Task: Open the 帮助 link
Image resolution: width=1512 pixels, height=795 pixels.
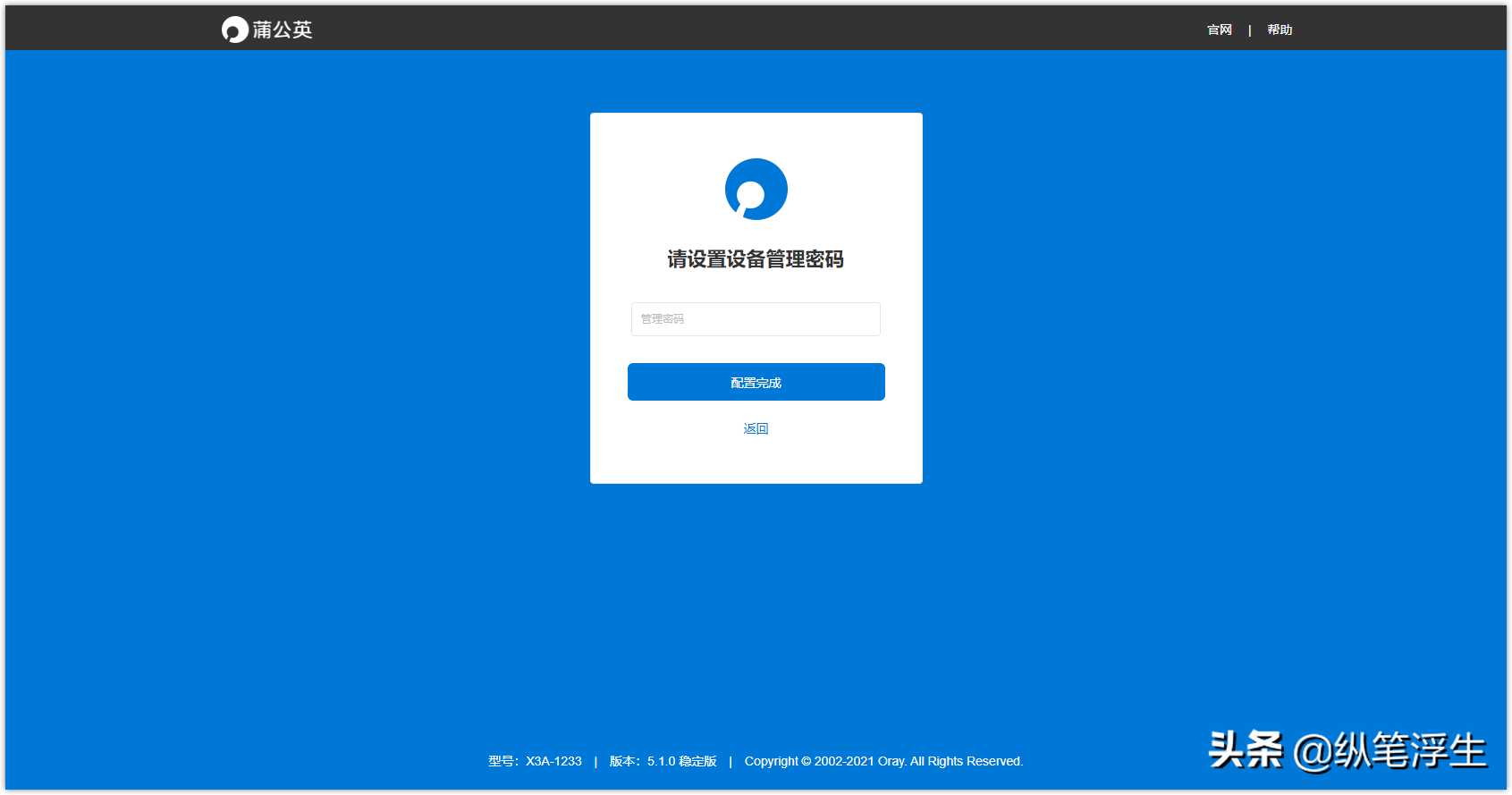Action: (1280, 30)
